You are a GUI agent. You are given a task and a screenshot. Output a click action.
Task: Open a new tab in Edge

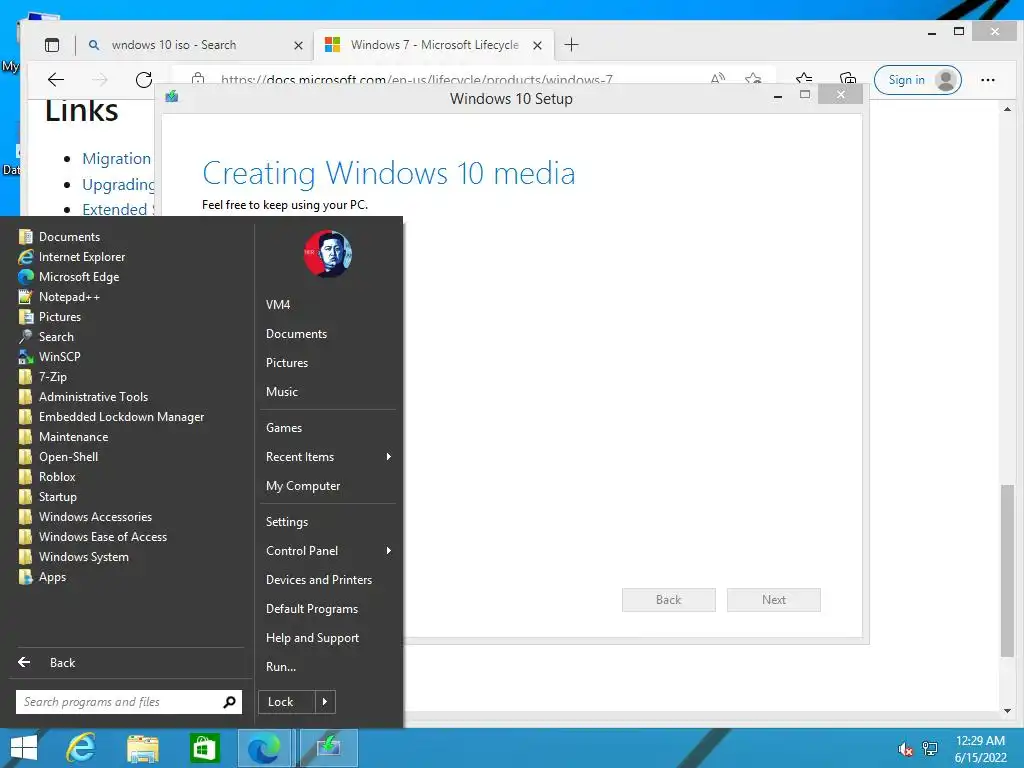571,45
